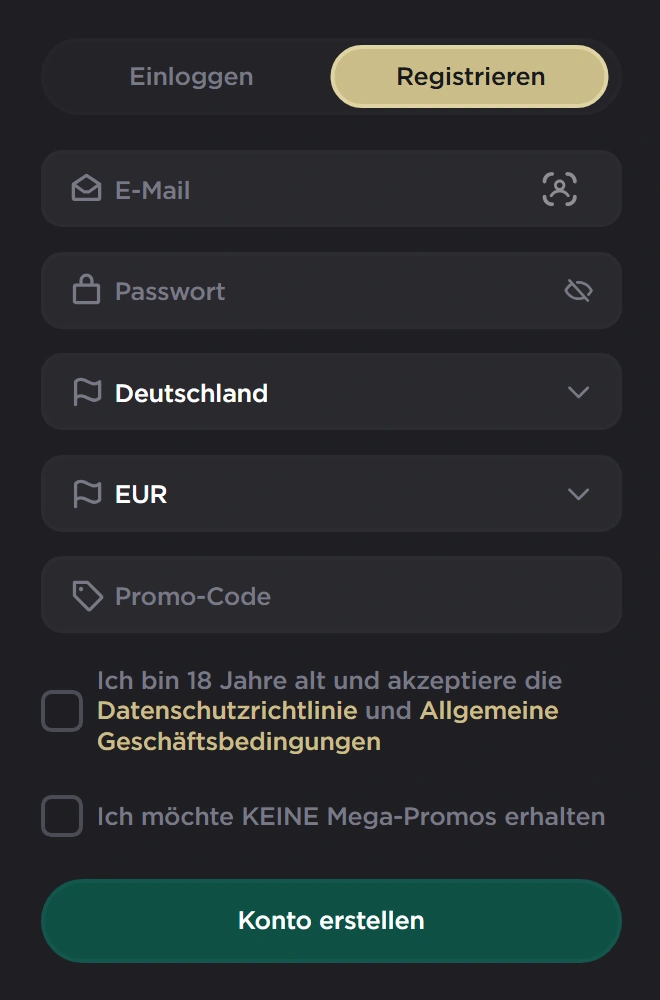Click the chevron beside Deutschland
Viewport: 660px width, 1000px height.
tap(578, 392)
